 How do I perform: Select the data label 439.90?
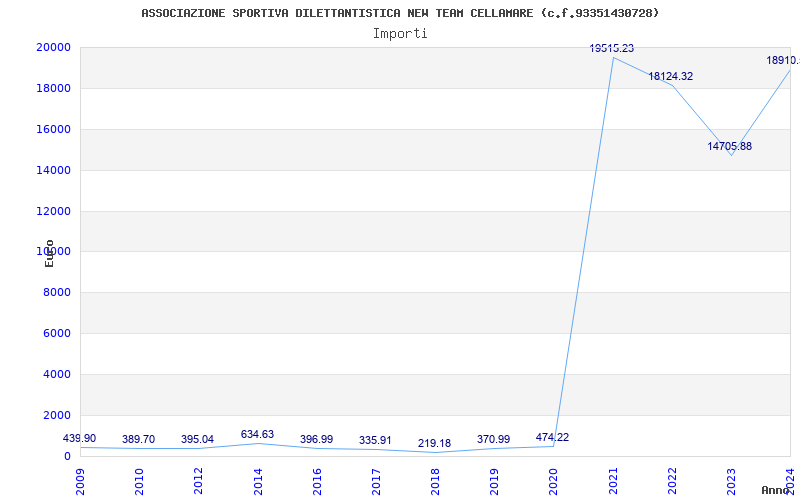tap(79, 438)
